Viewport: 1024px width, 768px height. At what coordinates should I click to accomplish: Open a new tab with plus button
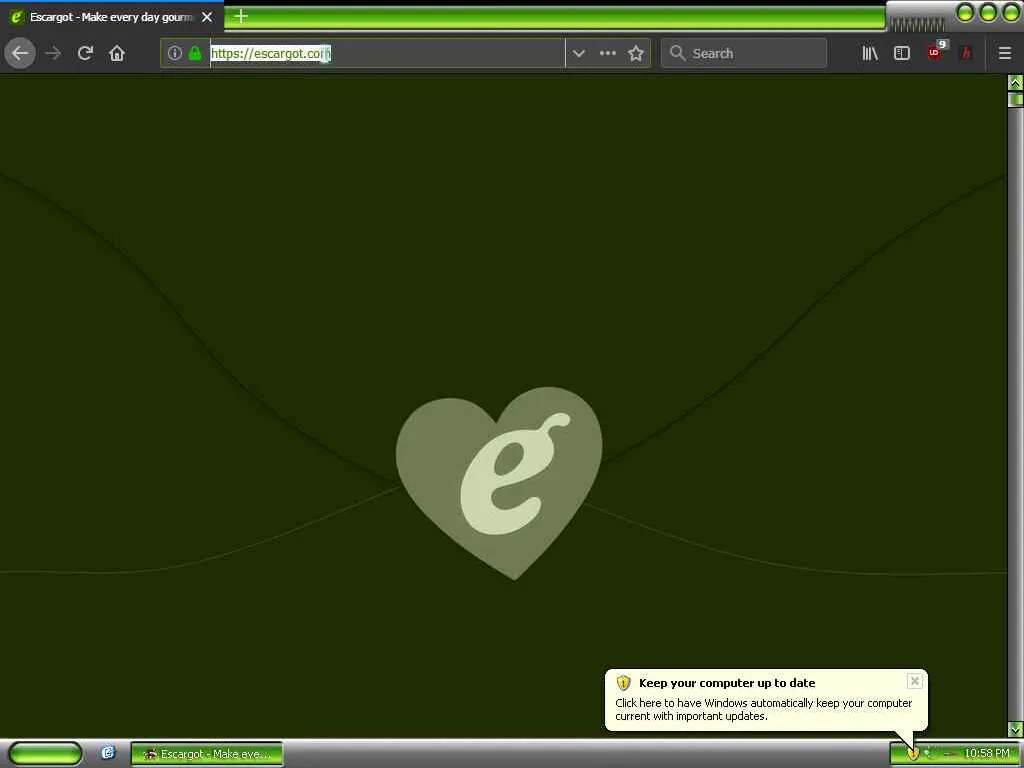241,16
